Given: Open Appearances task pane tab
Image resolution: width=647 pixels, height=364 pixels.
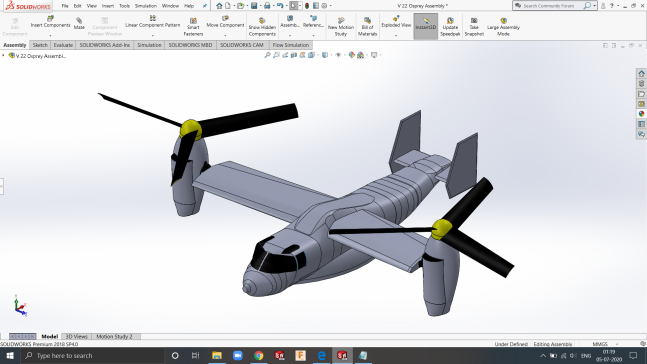Looking at the screenshot, I should [x=641, y=114].
